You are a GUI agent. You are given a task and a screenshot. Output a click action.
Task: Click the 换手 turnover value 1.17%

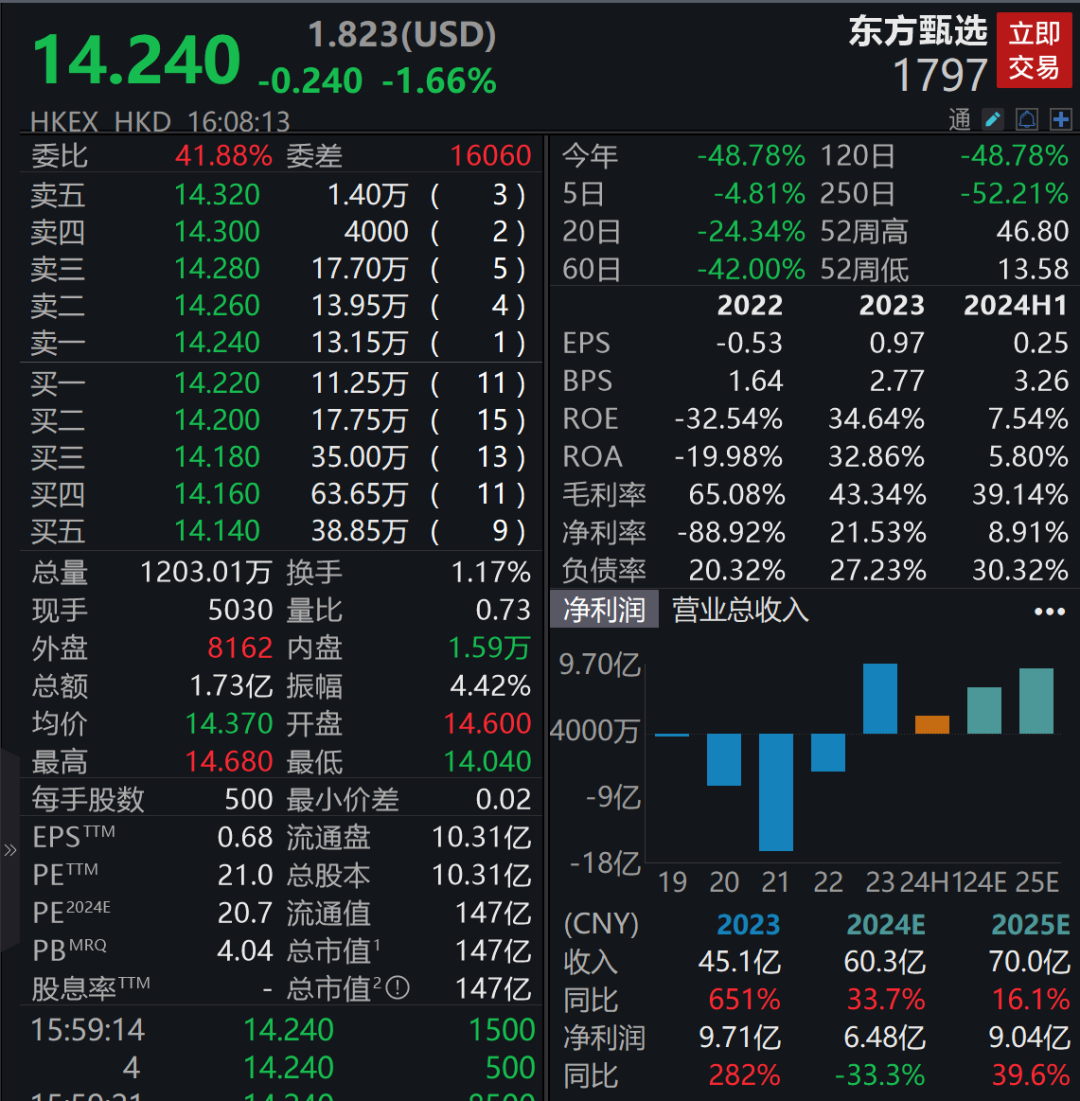coord(490,572)
